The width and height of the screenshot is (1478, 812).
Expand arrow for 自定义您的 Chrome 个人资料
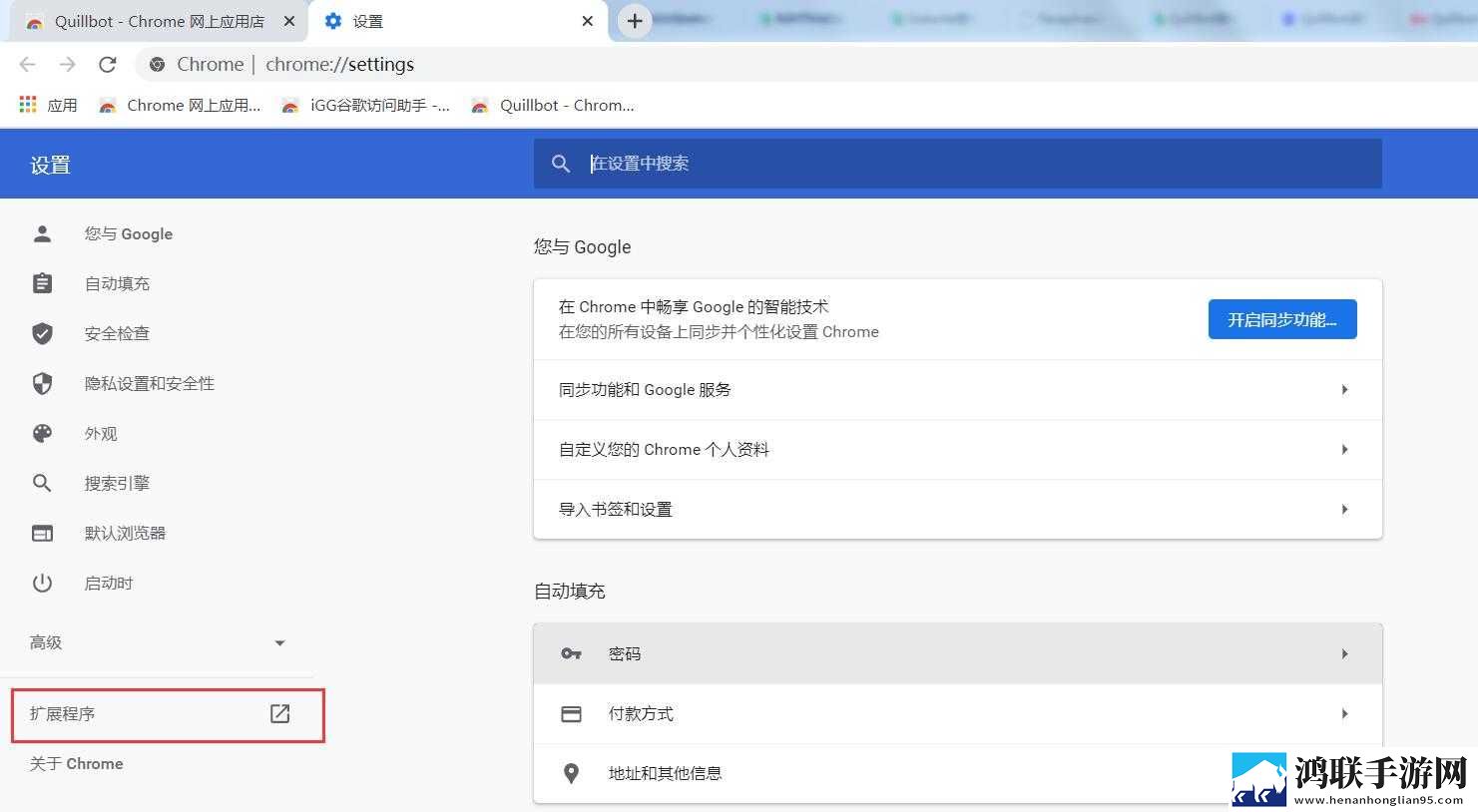pos(1345,449)
